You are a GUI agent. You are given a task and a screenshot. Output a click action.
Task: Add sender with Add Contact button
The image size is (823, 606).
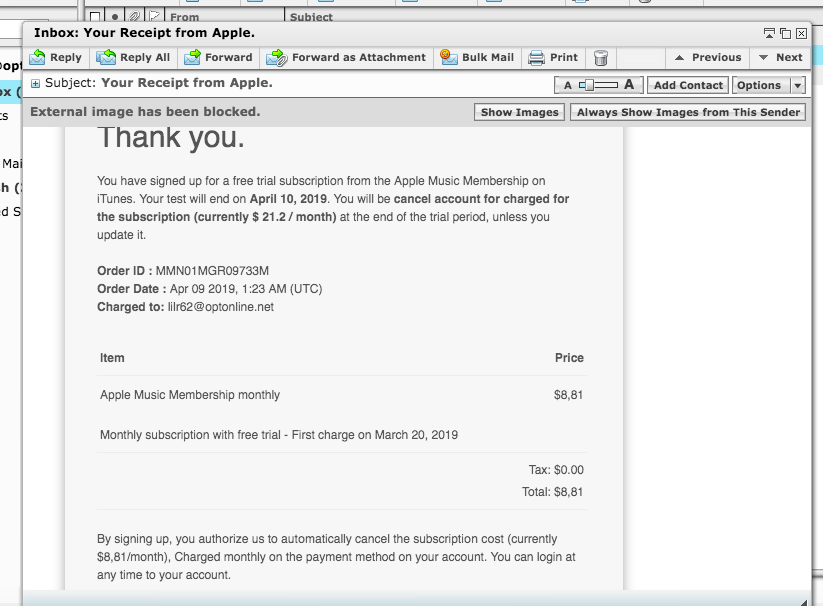pyautogui.click(x=688, y=85)
